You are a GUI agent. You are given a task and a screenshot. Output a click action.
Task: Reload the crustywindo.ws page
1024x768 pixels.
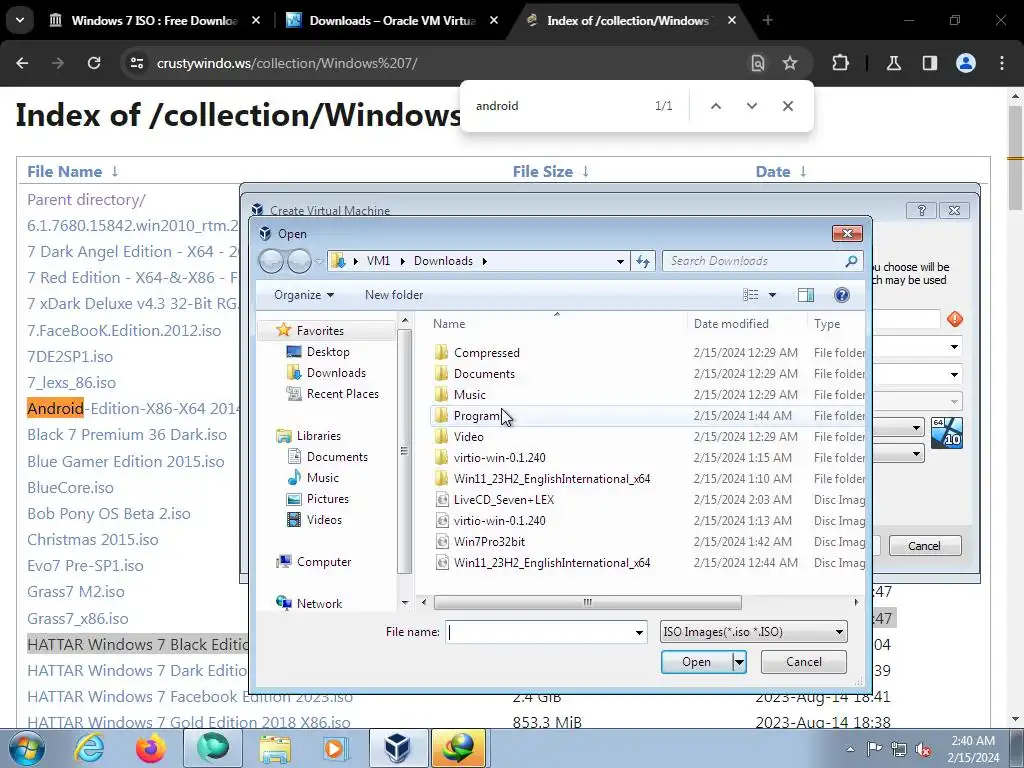(x=94, y=63)
